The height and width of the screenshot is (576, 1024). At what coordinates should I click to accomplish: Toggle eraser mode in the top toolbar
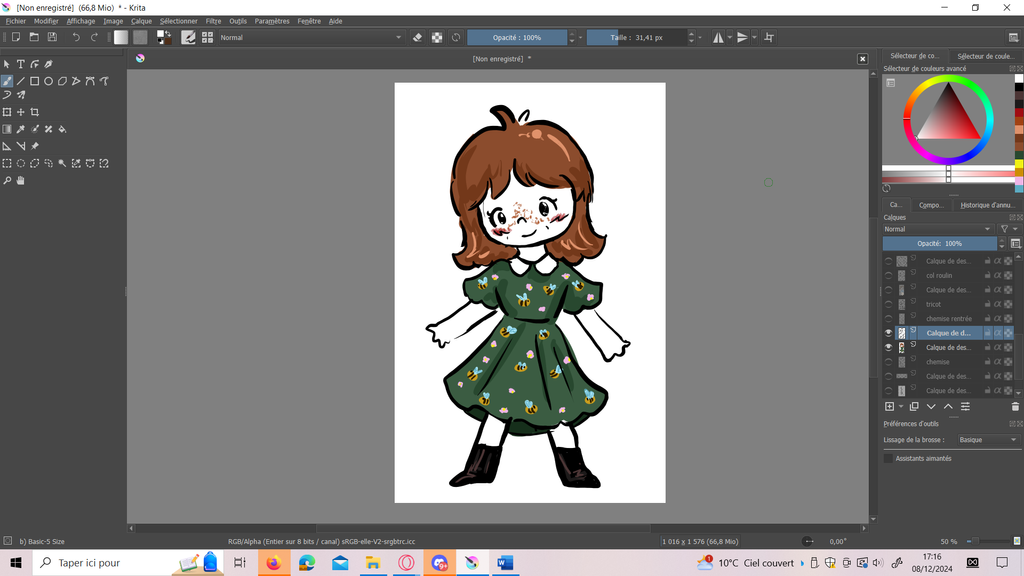tap(418, 37)
